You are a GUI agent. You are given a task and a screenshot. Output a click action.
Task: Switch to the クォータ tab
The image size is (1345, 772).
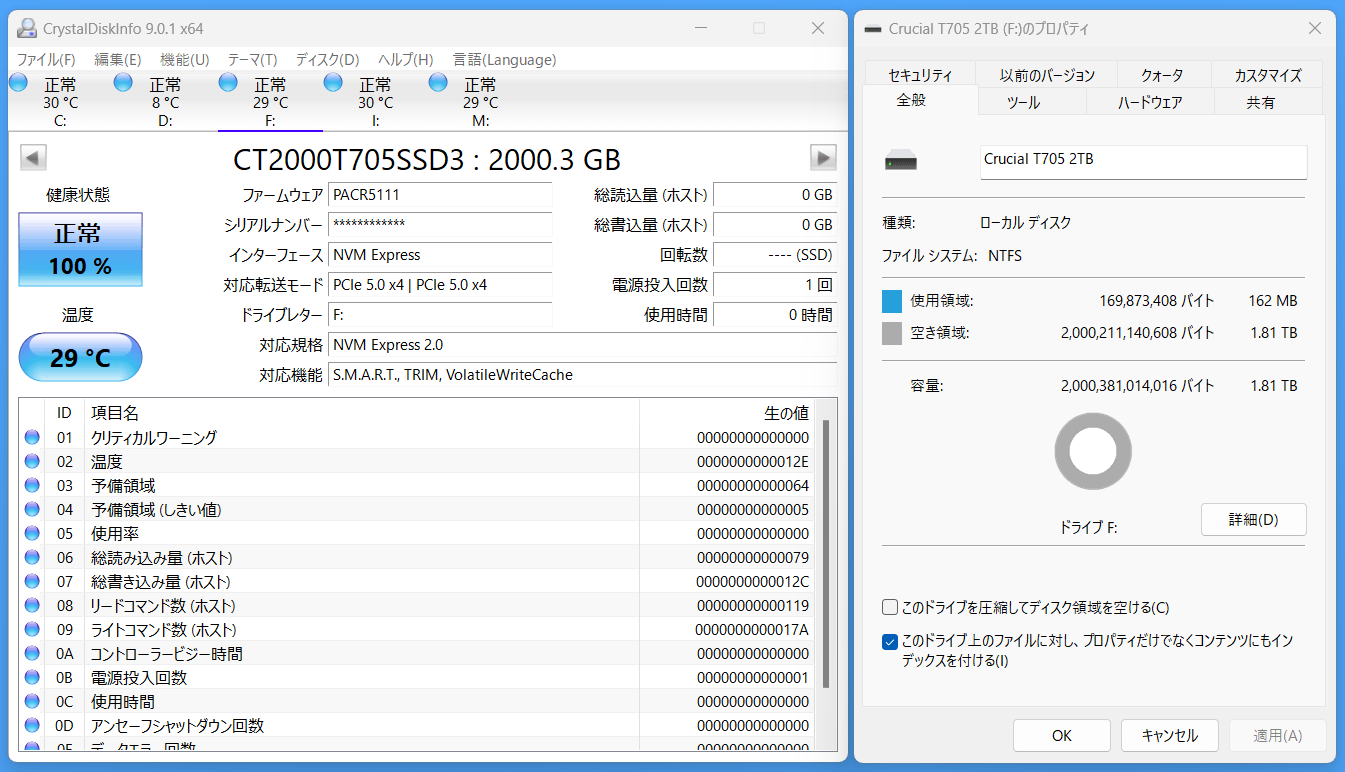tap(1163, 75)
